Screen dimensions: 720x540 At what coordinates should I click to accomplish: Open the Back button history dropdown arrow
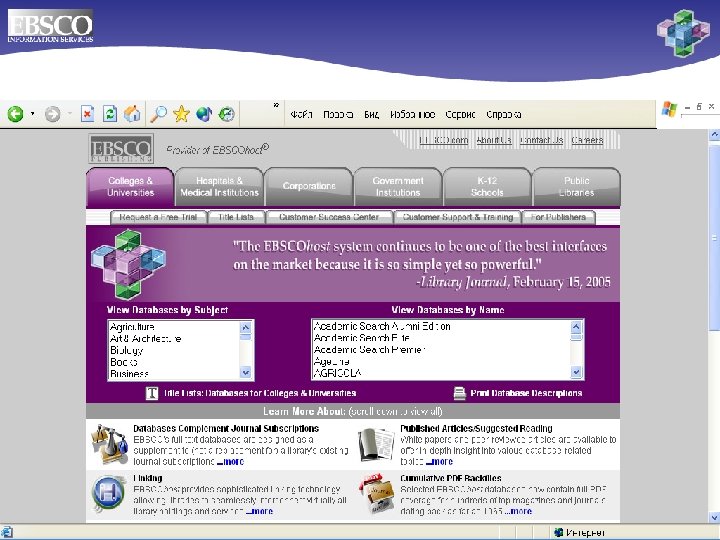coord(33,113)
